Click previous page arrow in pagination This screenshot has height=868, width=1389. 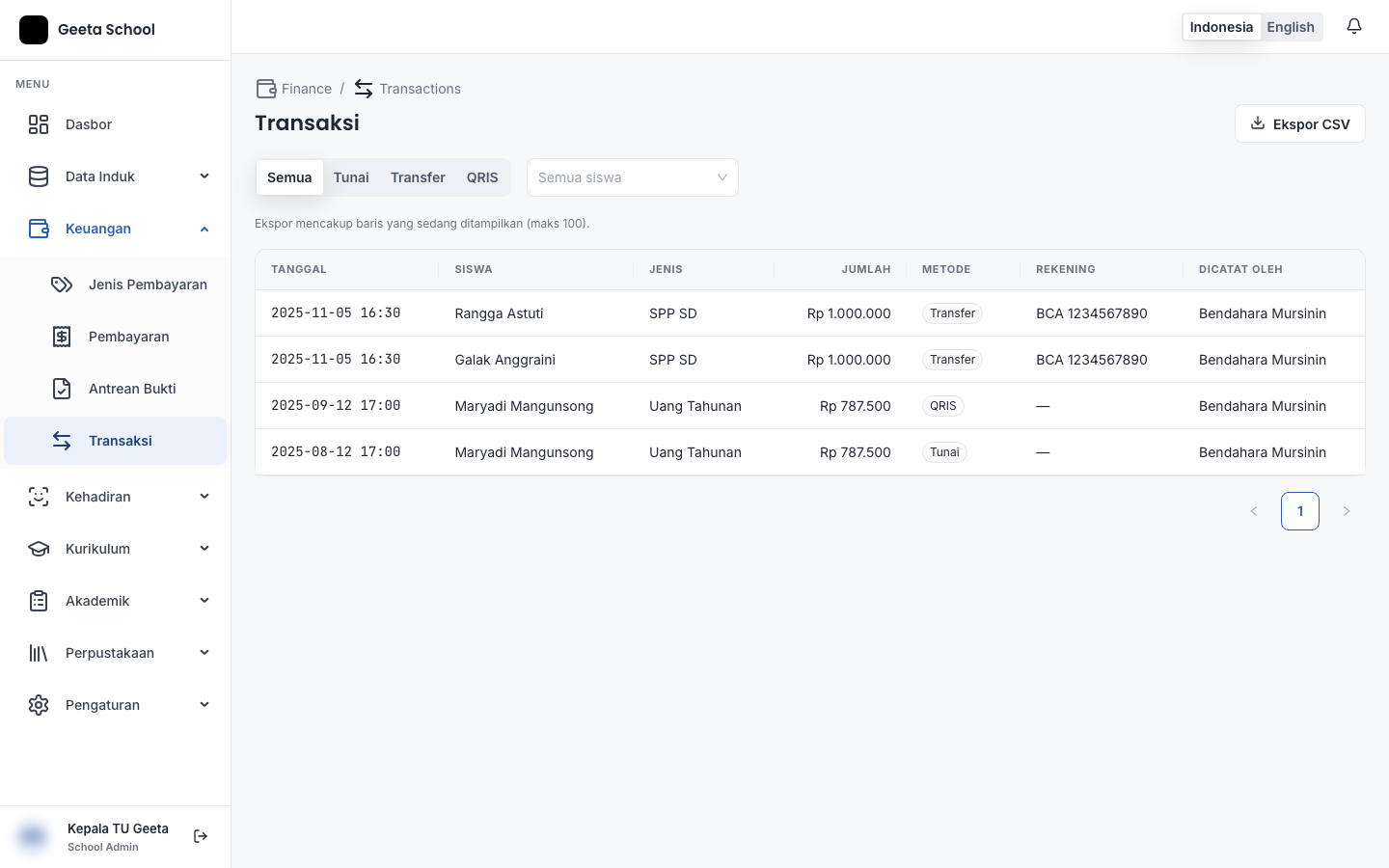(1254, 511)
